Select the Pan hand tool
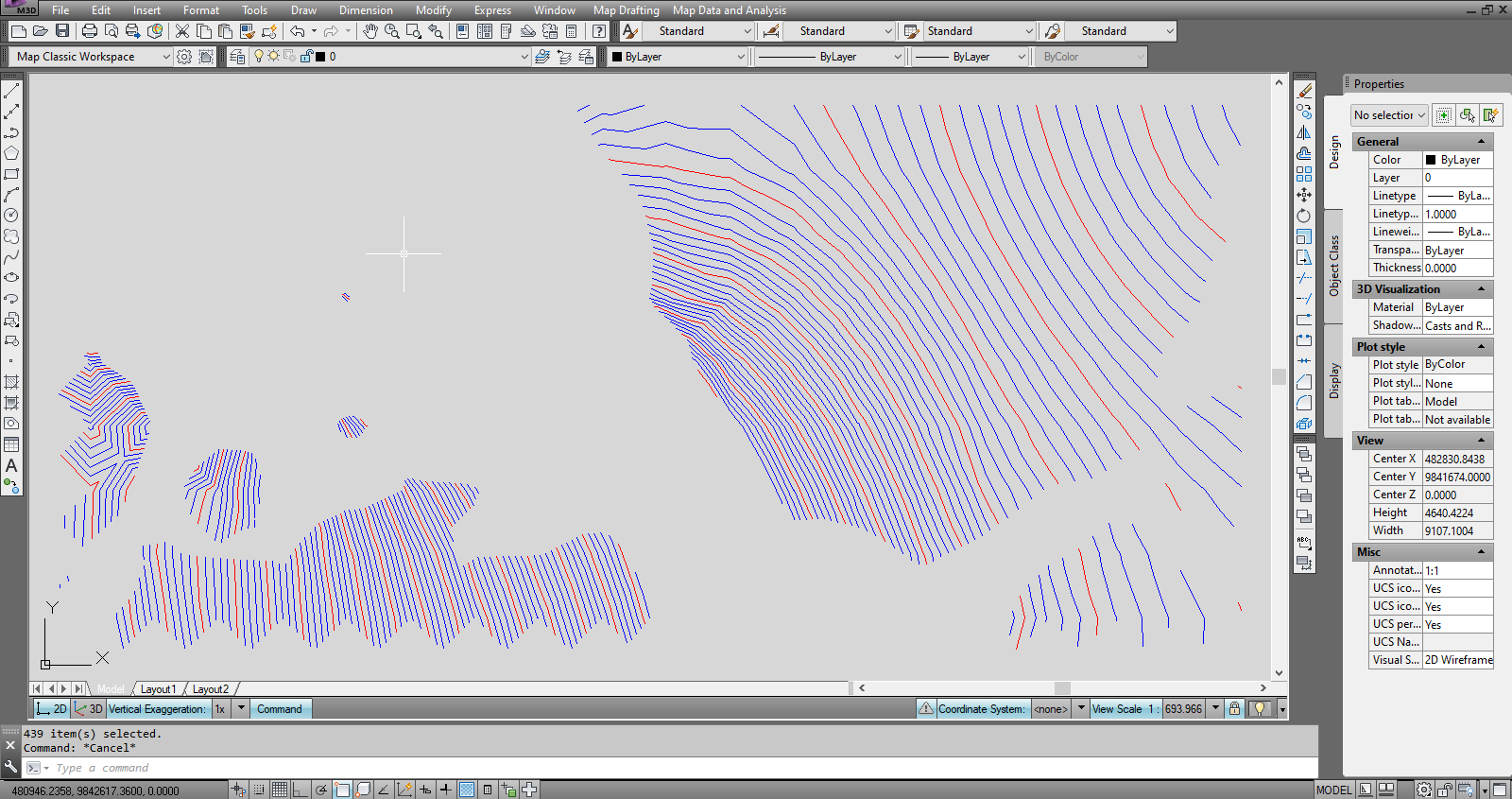The width and height of the screenshot is (1512, 799). coord(369,31)
